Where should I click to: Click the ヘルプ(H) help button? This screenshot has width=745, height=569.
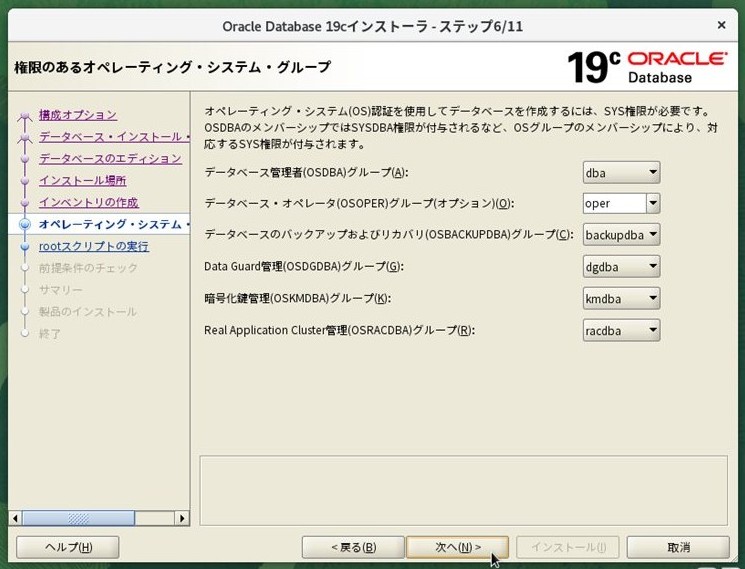[x=68, y=547]
